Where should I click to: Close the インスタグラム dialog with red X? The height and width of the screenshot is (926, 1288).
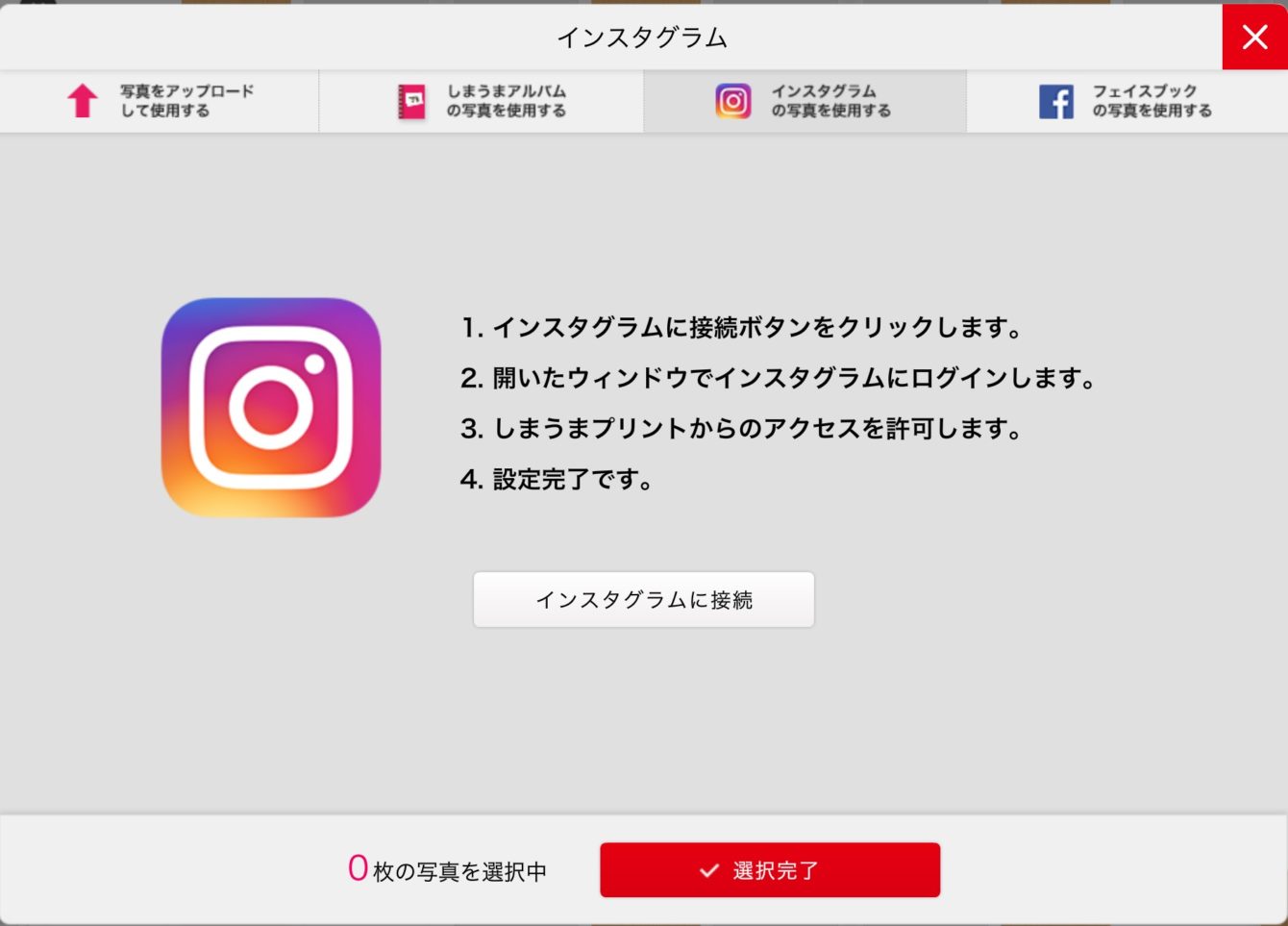coord(1254,37)
